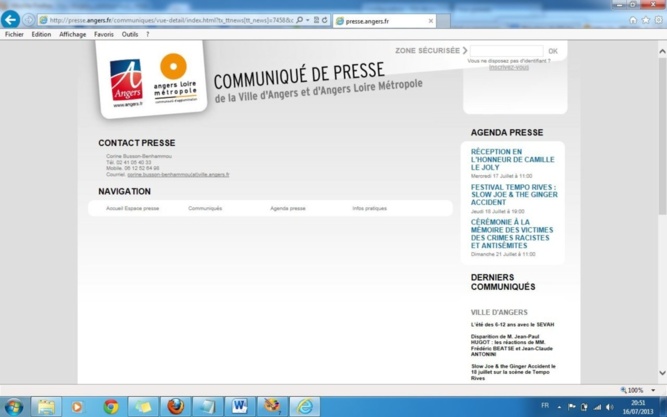Open the Favoris menu
Screen dimensions: 667x417
pyautogui.click(x=104, y=34)
